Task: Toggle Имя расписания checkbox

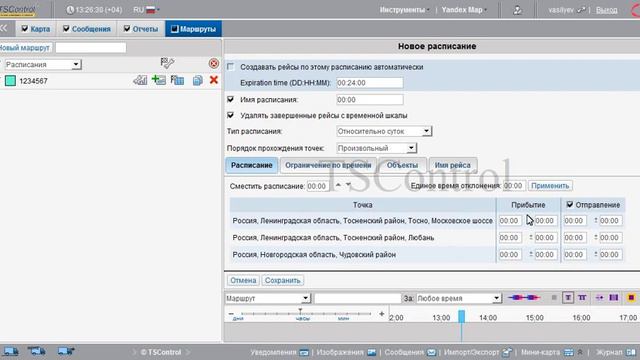Action: [231, 99]
